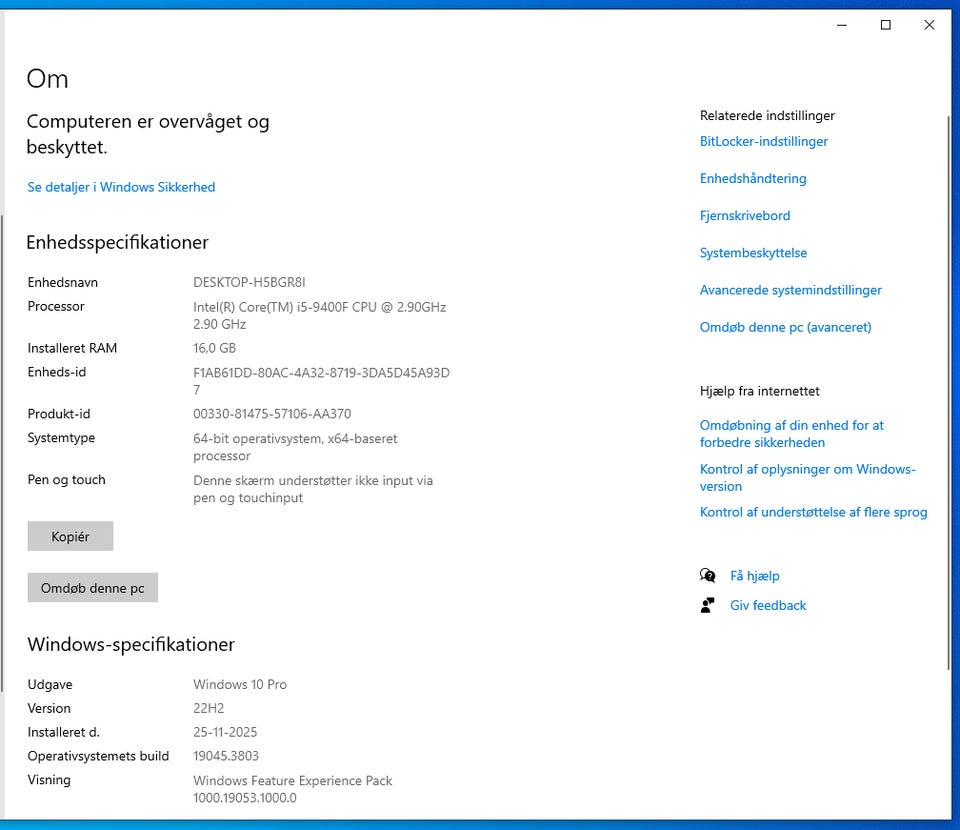Select Windows Feature Experience Pack text
The image size is (960, 830).
tap(293, 789)
